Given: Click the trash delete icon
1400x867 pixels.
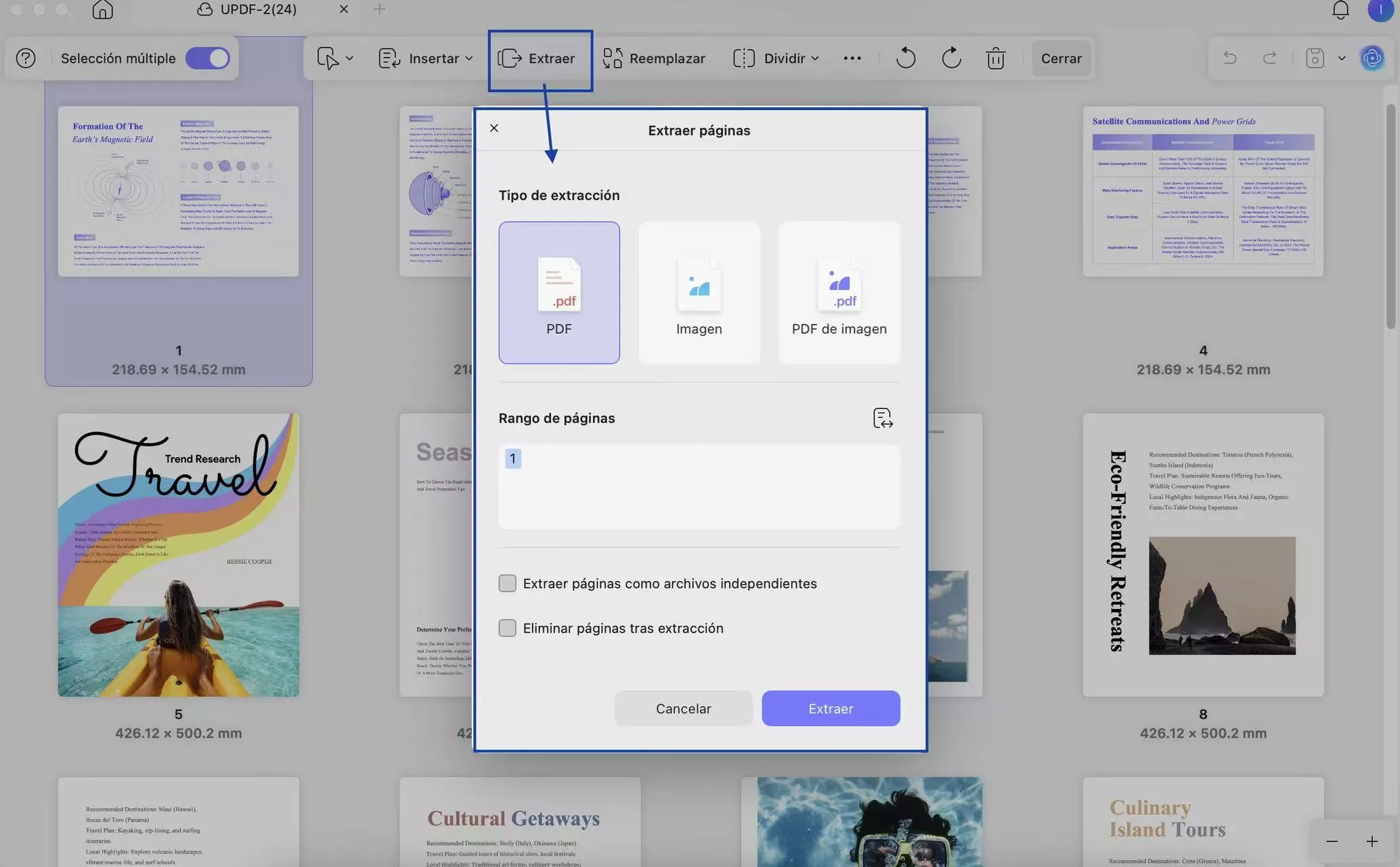Looking at the screenshot, I should pos(995,58).
